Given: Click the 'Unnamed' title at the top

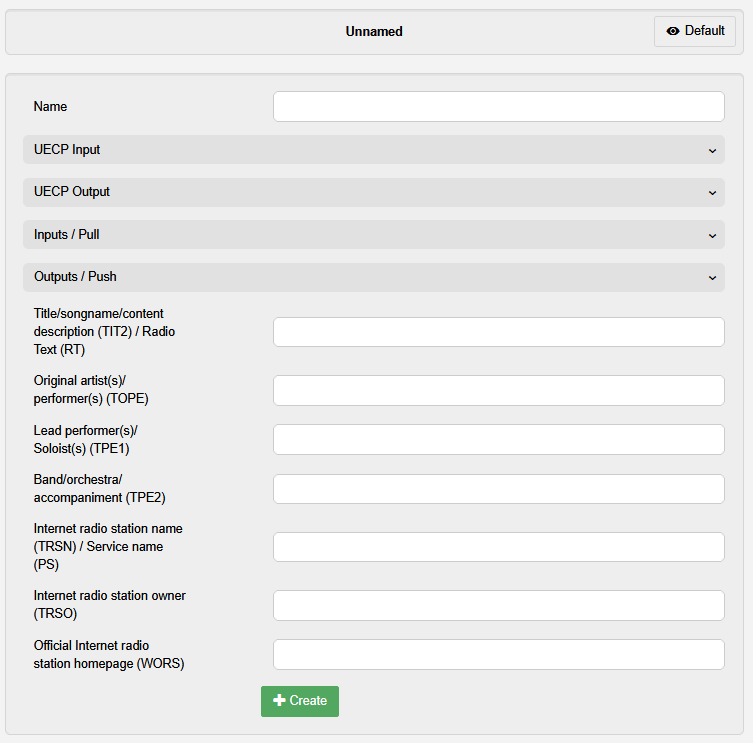Looking at the screenshot, I should pyautogui.click(x=374, y=31).
